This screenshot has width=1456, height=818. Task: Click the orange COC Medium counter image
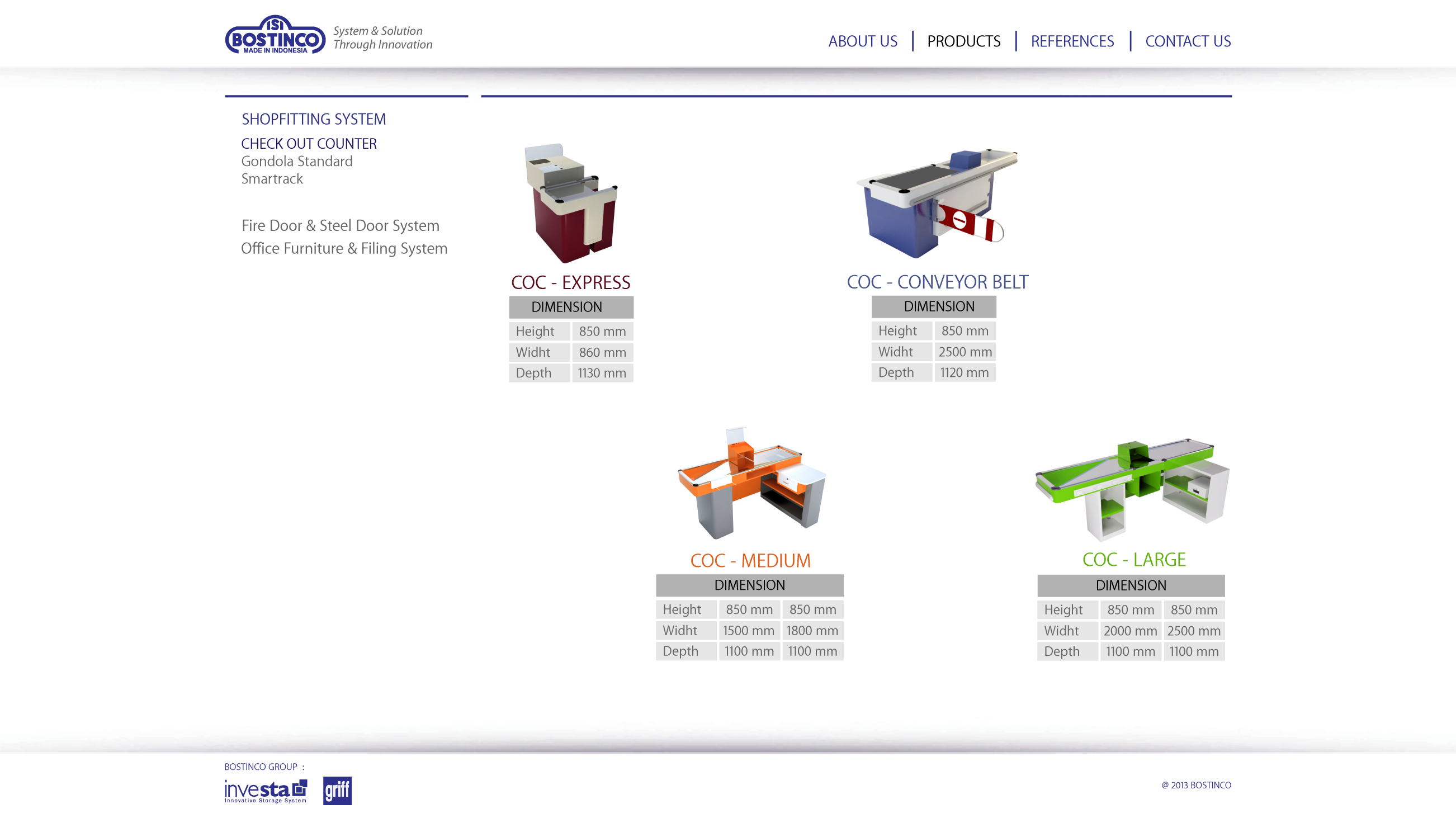click(x=751, y=484)
